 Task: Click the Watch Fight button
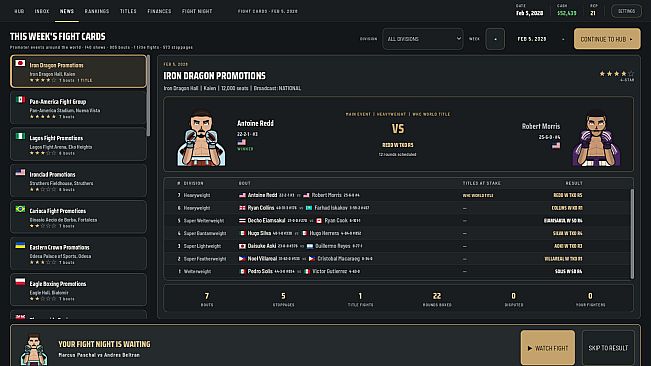tap(548, 348)
